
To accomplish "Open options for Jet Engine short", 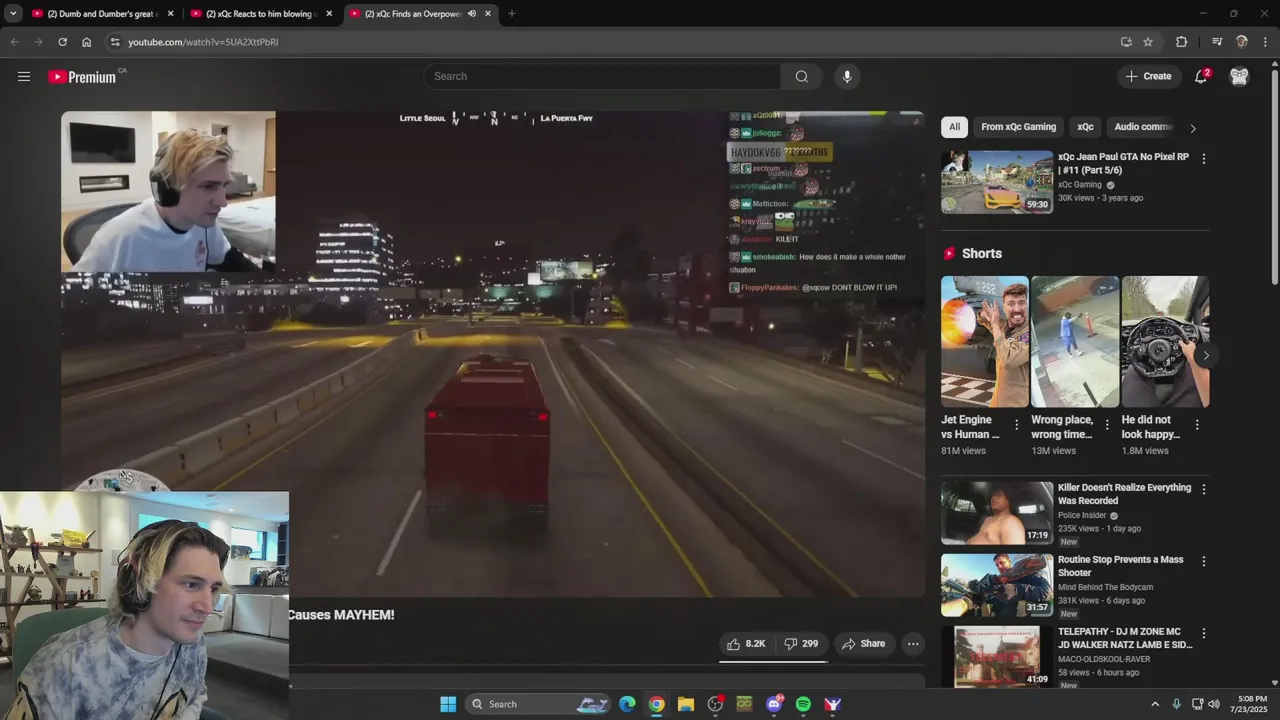I will click(1016, 425).
